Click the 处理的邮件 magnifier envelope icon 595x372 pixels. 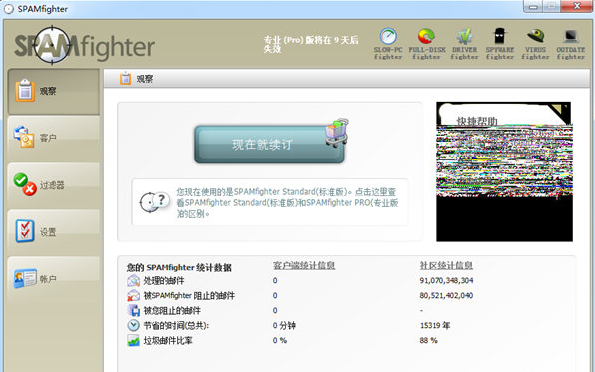(134, 281)
